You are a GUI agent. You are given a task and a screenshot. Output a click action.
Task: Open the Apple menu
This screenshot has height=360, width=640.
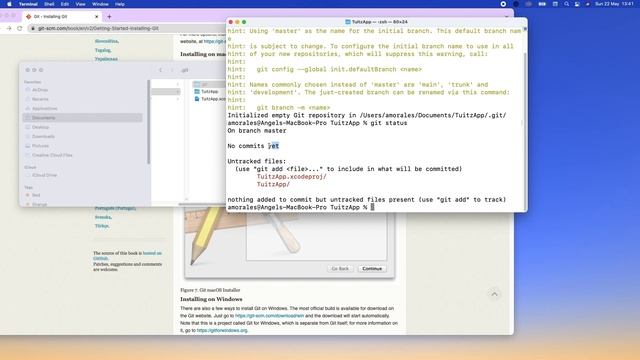(x=9, y=4)
